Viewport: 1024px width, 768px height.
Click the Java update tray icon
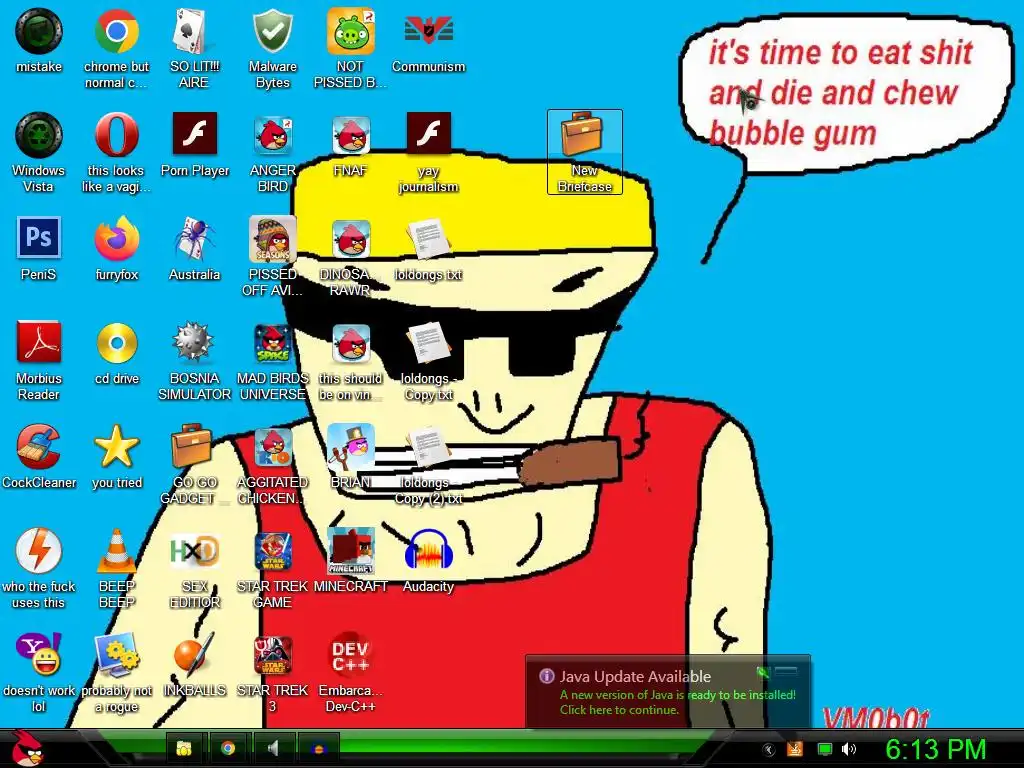(795, 749)
